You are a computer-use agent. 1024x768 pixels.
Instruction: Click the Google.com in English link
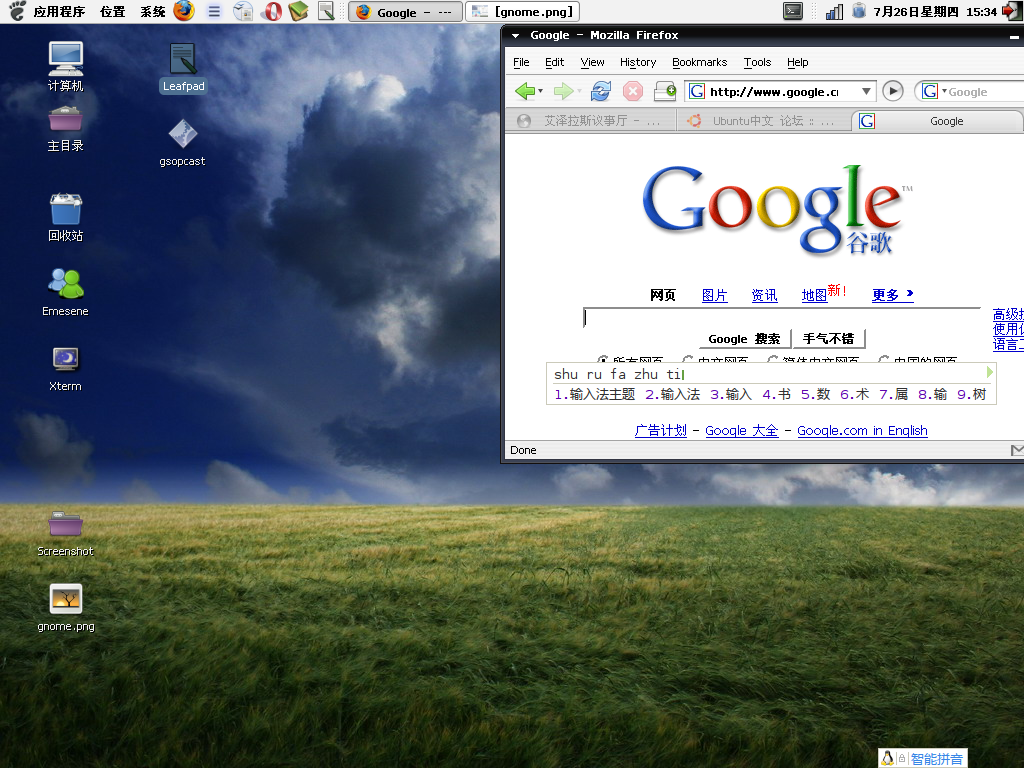pyautogui.click(x=862, y=430)
